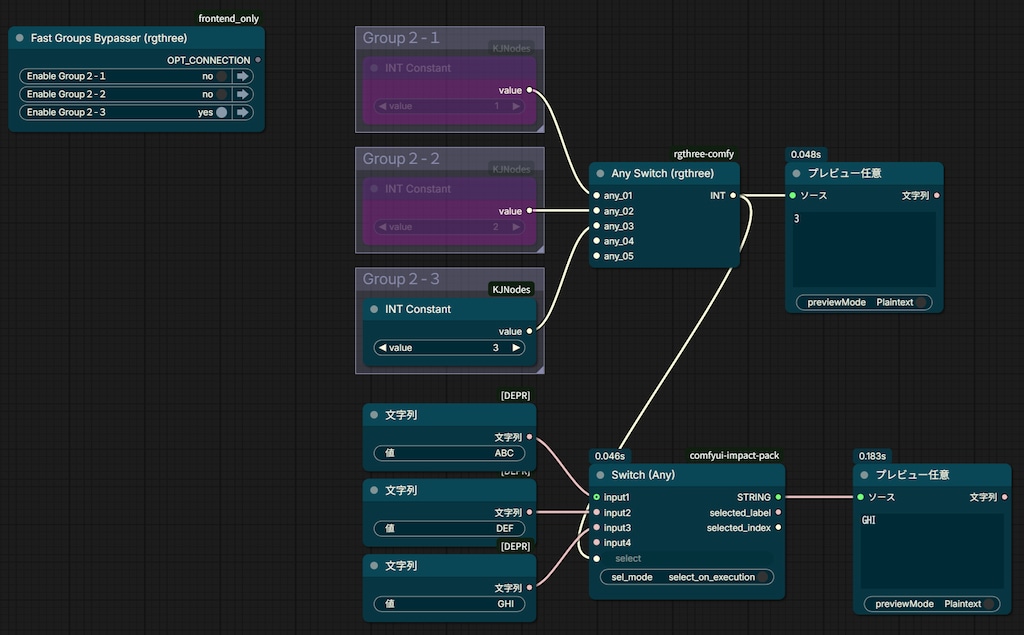Click the select input slot on Switch (Any)

[597, 559]
